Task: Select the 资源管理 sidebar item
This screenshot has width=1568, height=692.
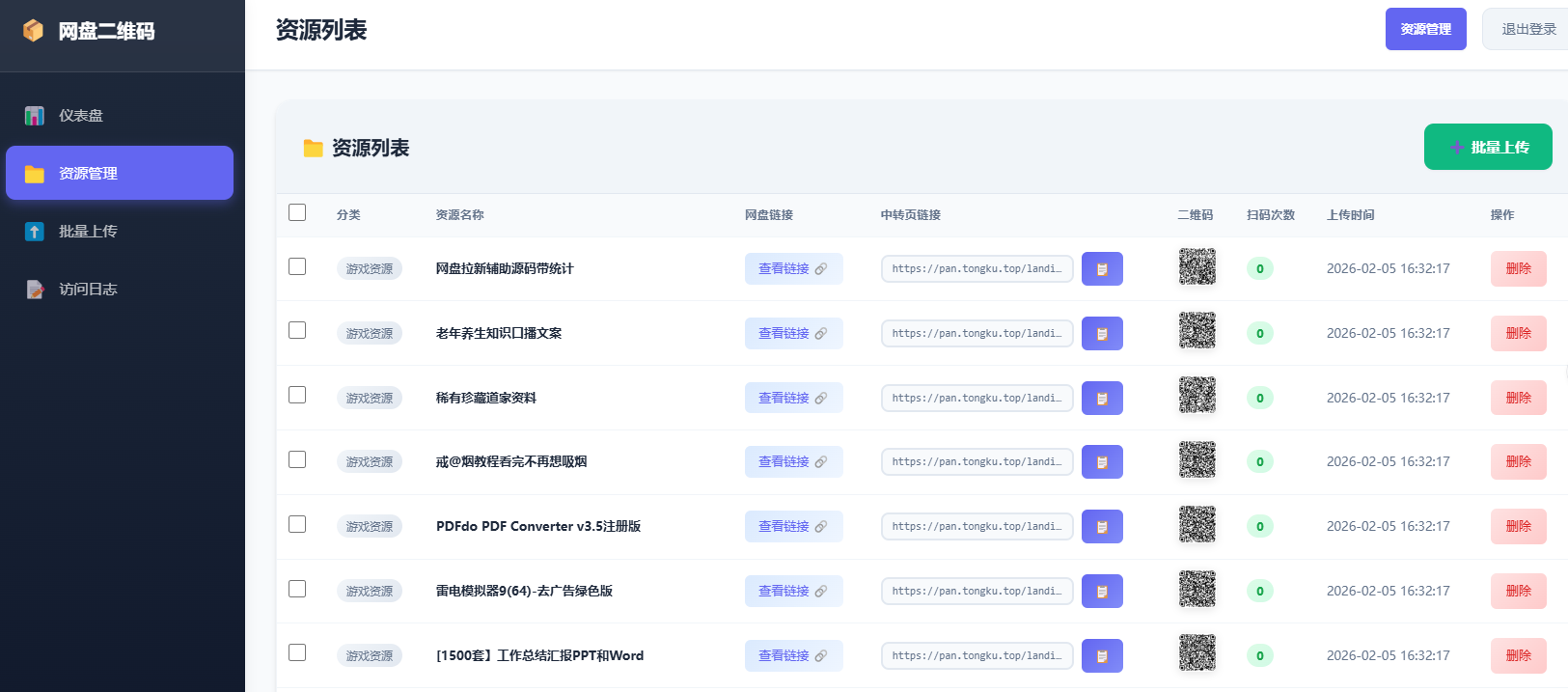Action: pyautogui.click(x=120, y=173)
